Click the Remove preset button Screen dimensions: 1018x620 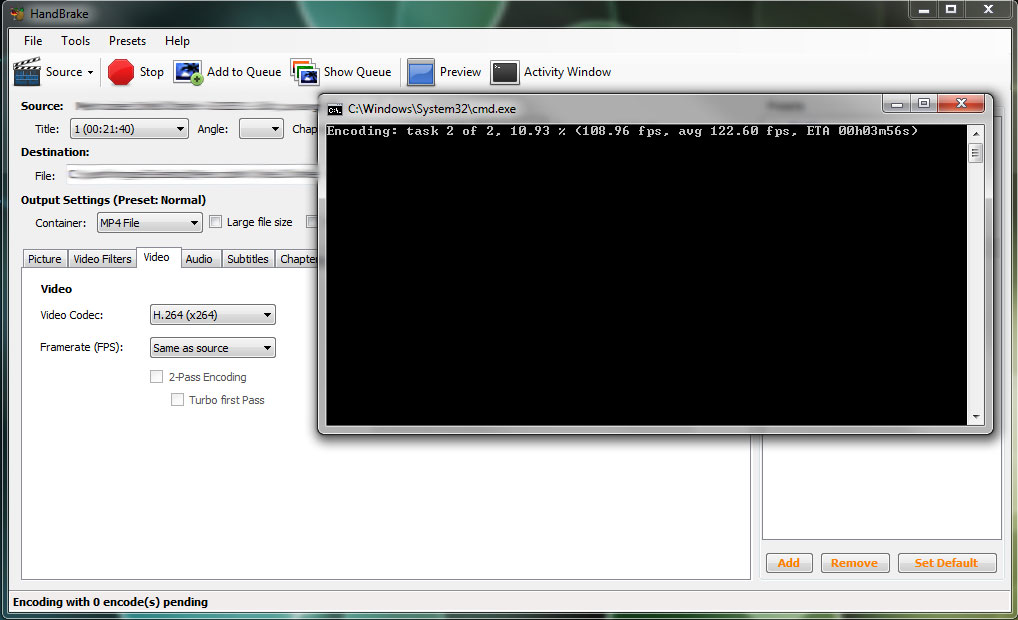[x=854, y=563]
